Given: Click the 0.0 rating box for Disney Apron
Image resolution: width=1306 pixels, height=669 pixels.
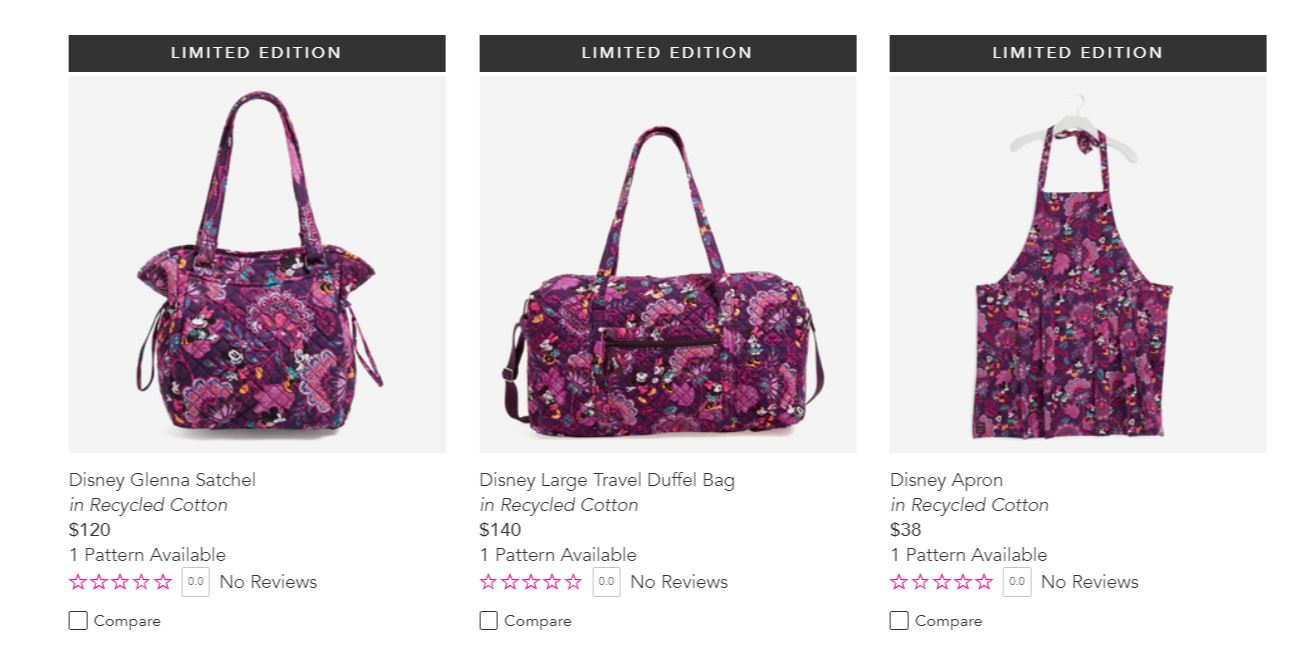Looking at the screenshot, I should click(x=1017, y=582).
